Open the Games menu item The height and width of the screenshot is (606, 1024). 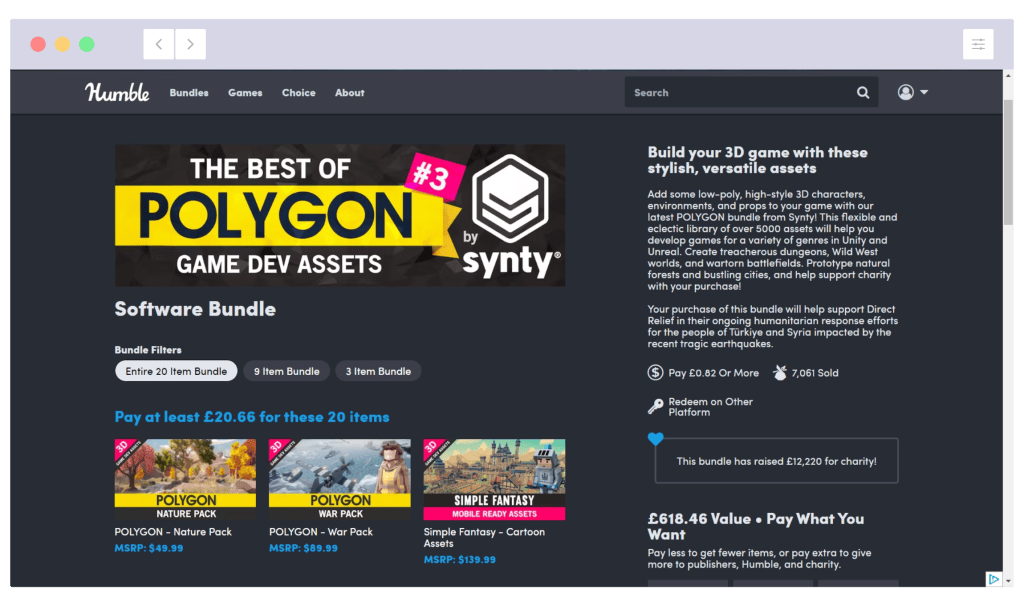point(245,93)
